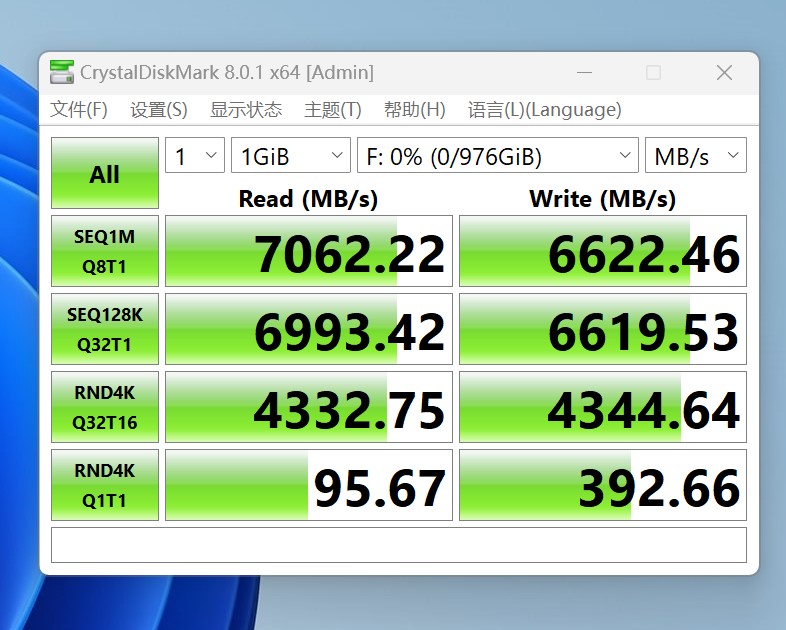Click the RND4K Q32T16 read result 4332.75
The image size is (786, 630).
tap(309, 407)
